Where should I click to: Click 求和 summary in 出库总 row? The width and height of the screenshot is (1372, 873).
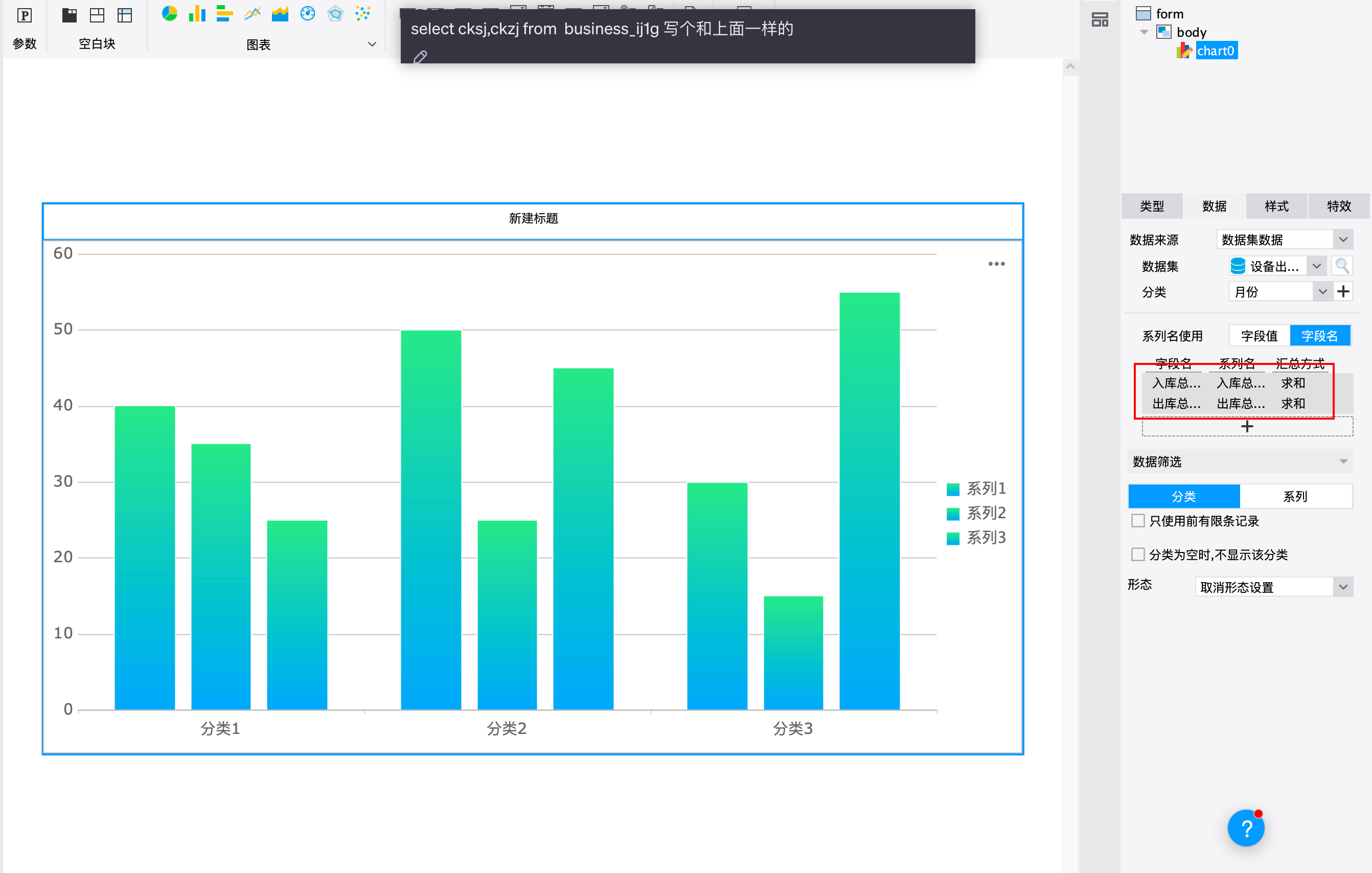pyautogui.click(x=1293, y=404)
